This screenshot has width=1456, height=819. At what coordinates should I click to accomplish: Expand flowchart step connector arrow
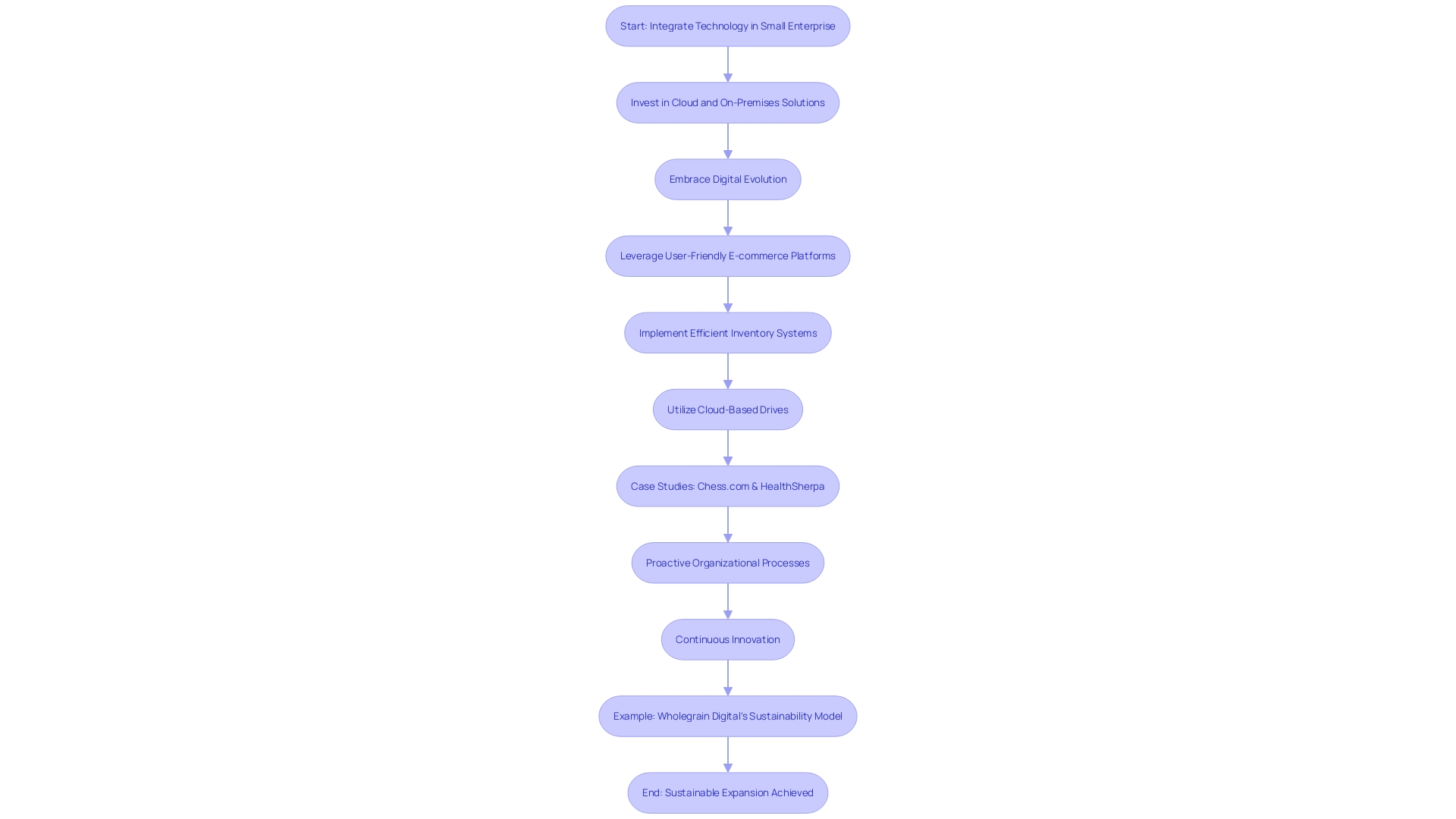(x=727, y=64)
